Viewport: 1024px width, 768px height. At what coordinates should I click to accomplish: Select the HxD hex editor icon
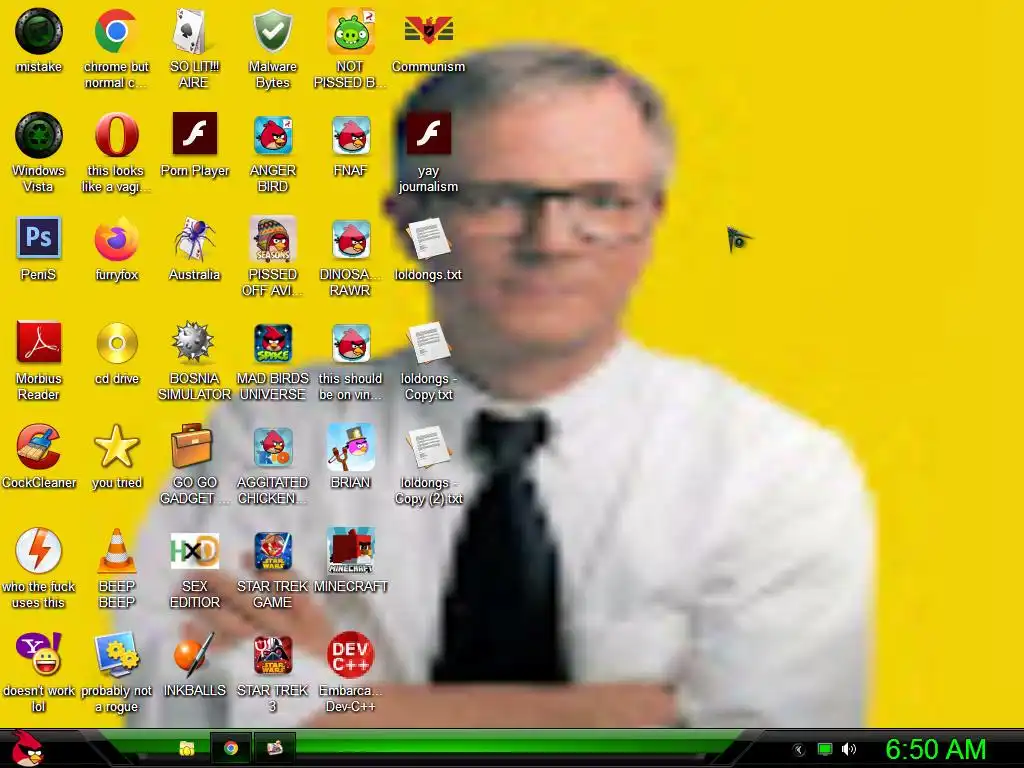click(x=194, y=552)
